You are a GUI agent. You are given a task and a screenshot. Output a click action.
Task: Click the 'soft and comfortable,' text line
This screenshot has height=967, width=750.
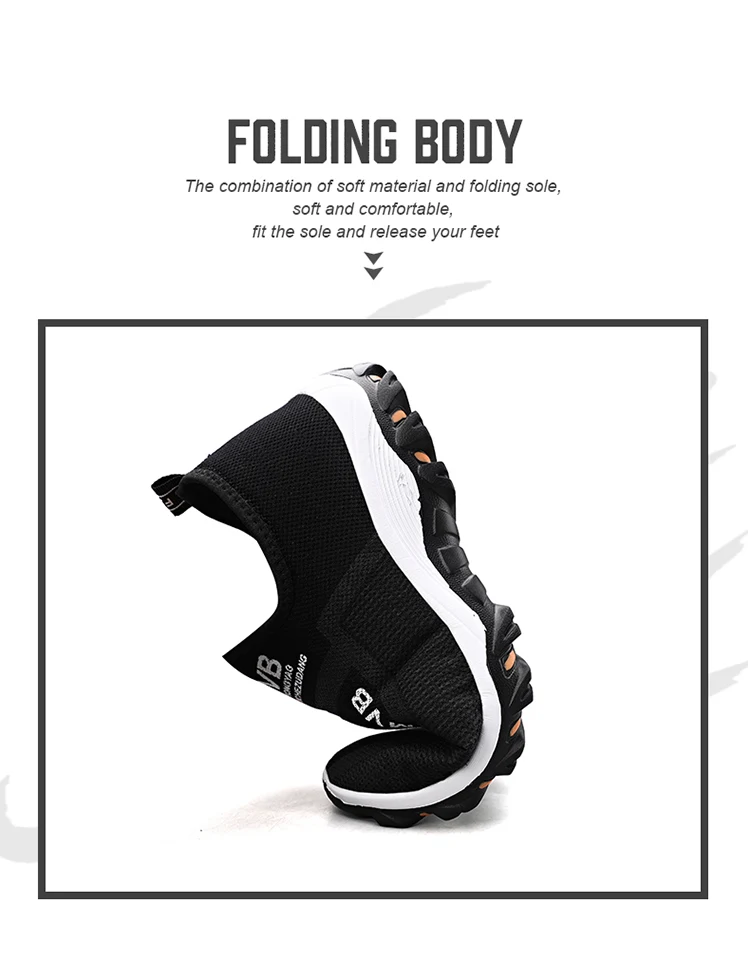373,209
